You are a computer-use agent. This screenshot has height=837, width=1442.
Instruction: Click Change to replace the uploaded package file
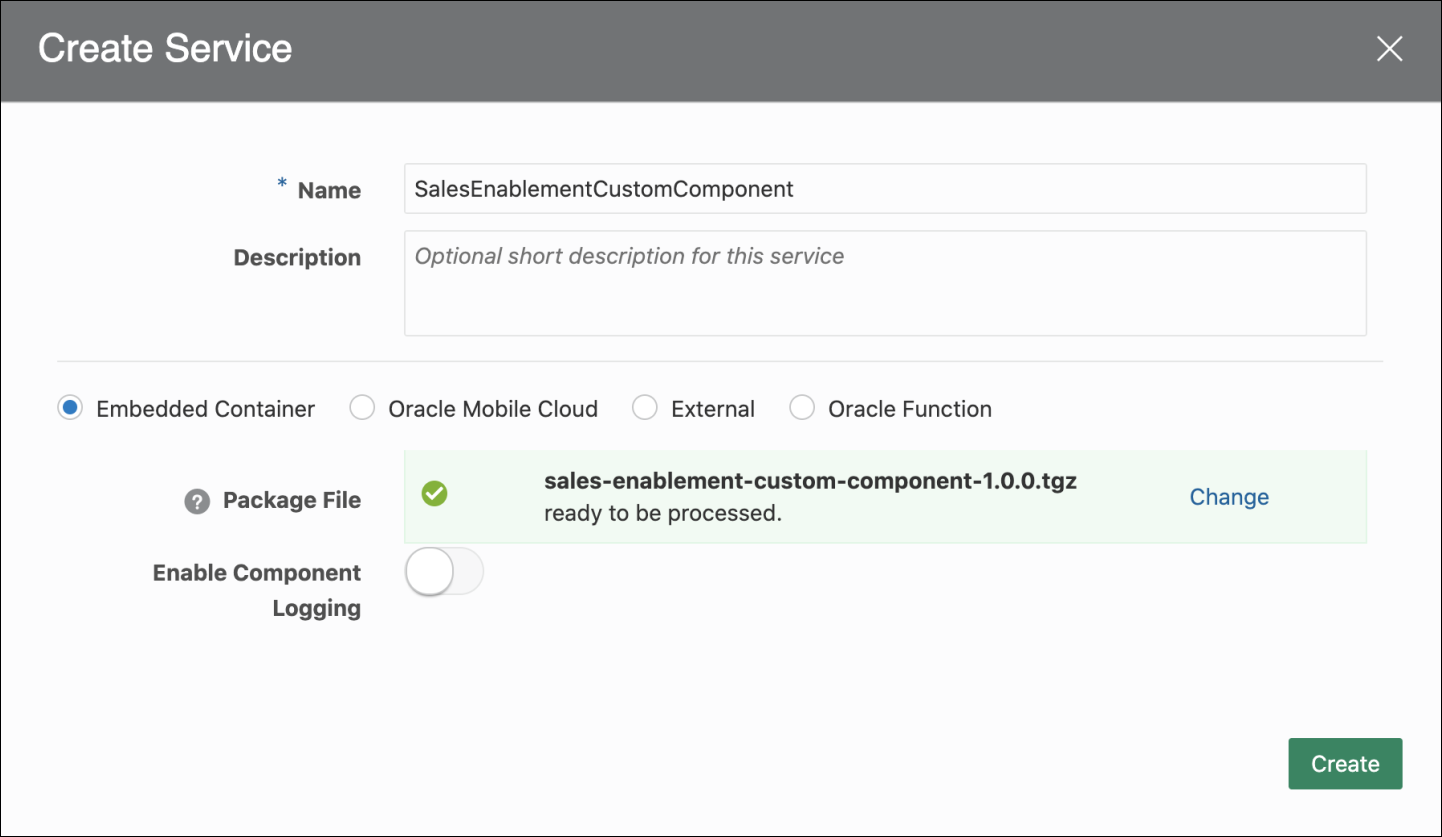click(1228, 496)
